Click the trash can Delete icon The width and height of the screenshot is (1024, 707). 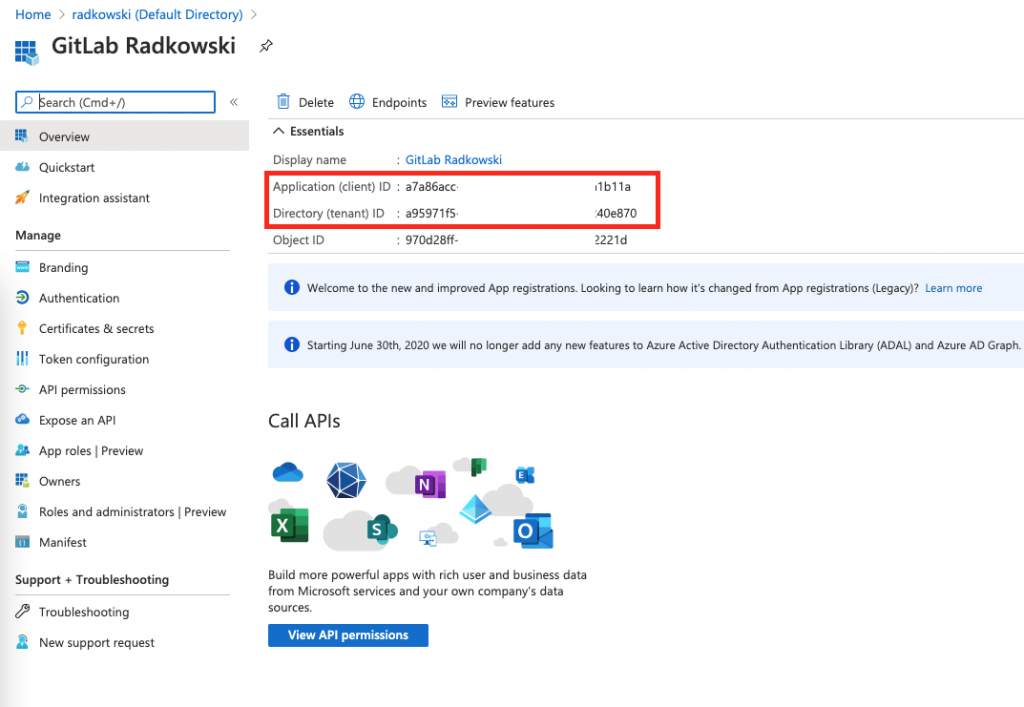tap(283, 101)
